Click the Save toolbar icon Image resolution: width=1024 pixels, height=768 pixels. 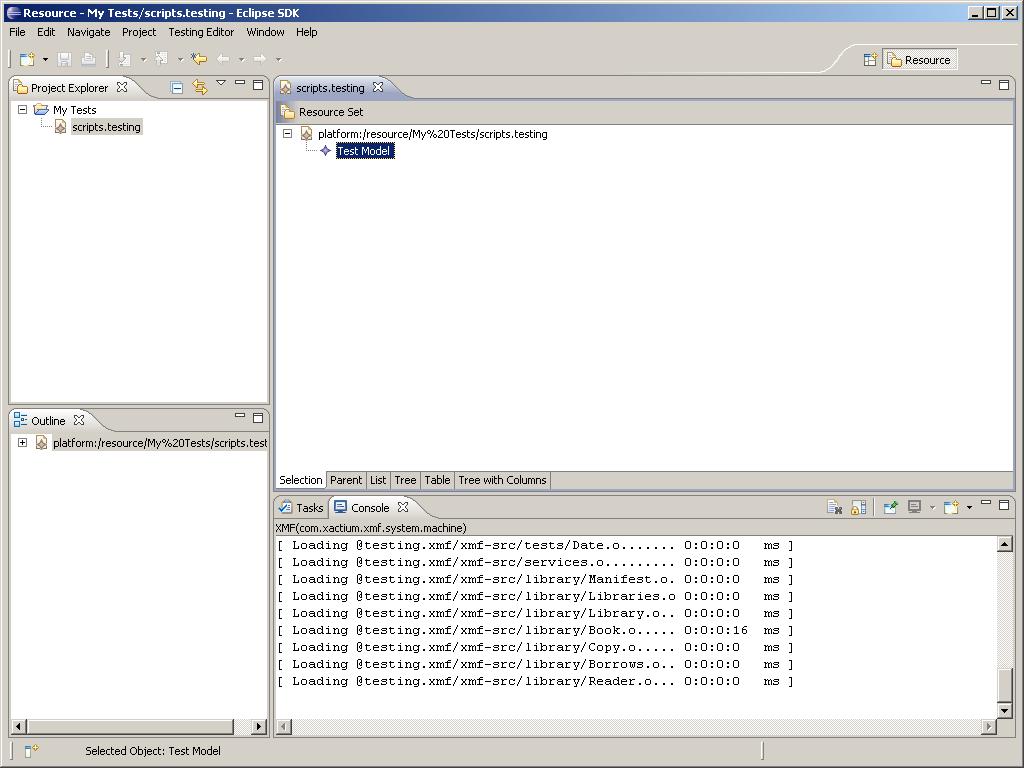coord(64,59)
